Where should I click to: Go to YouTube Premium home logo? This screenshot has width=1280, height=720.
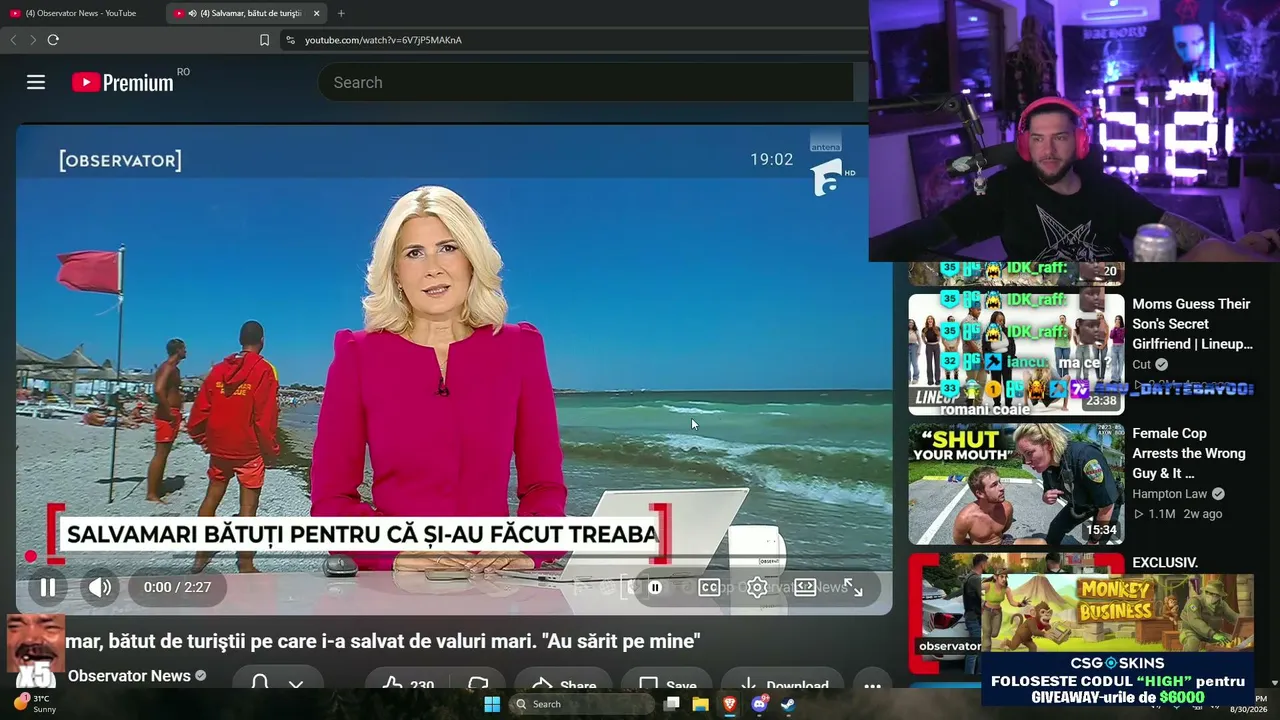click(123, 83)
